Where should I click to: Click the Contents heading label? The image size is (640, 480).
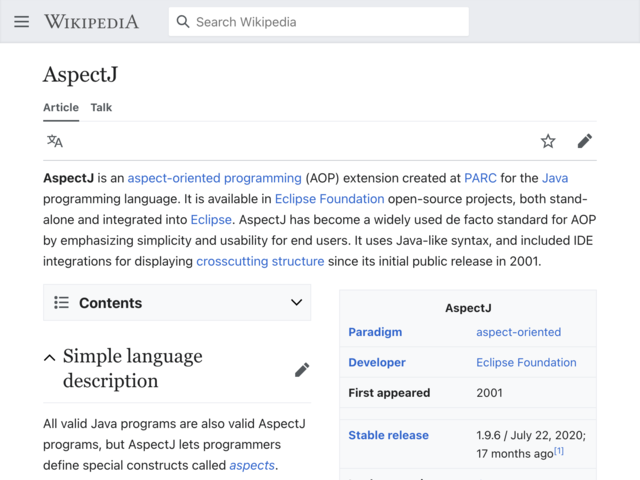[111, 303]
